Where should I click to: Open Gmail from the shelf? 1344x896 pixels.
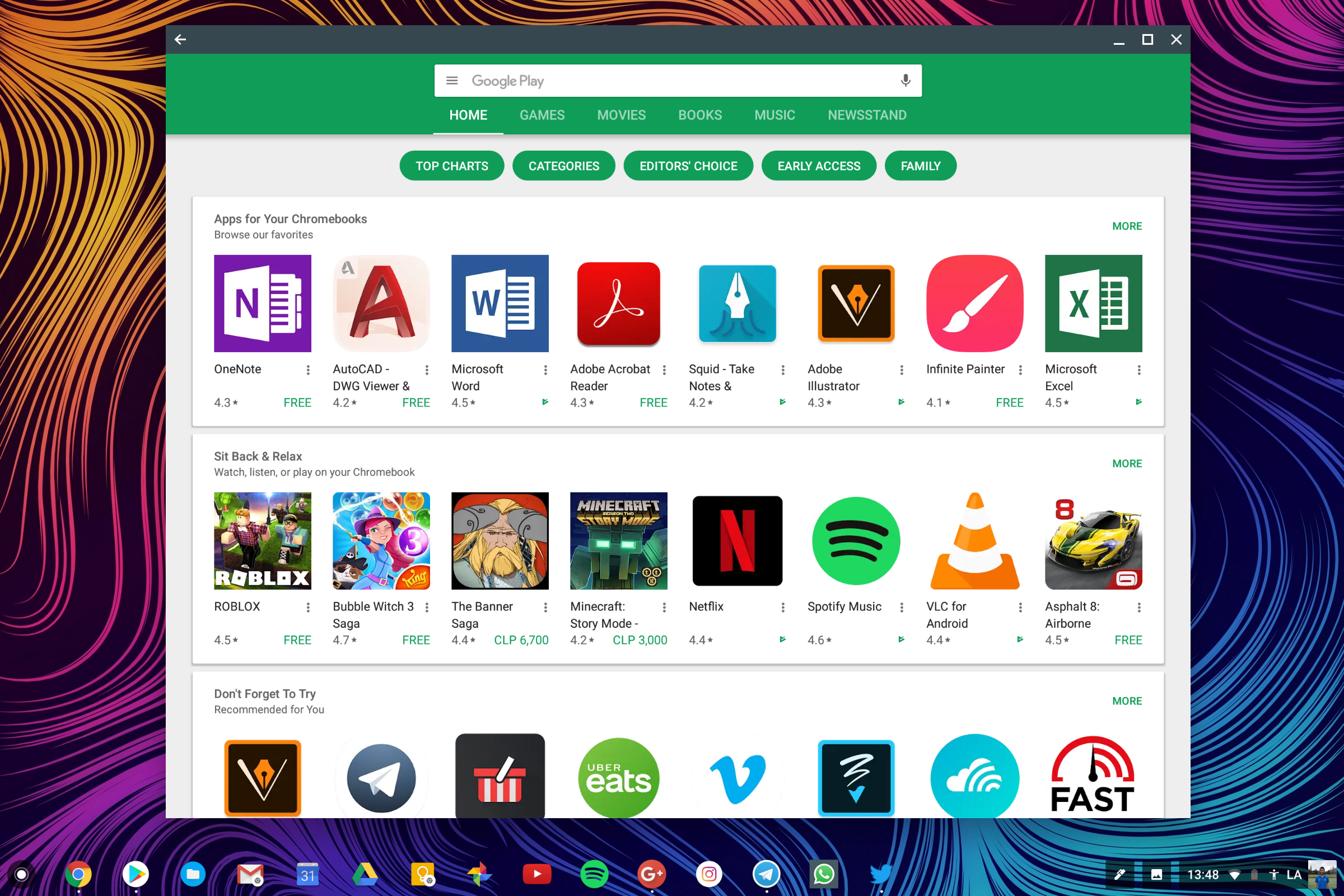pyautogui.click(x=250, y=874)
